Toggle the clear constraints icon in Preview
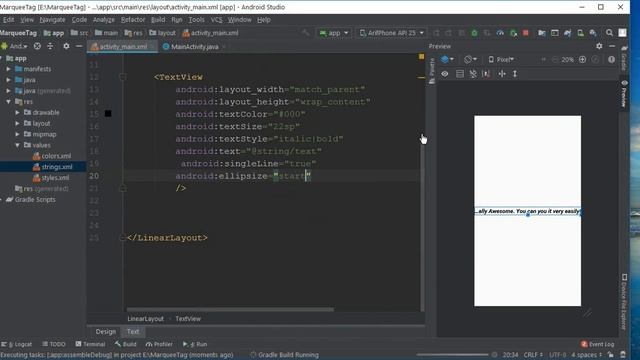640x360 pixels. click(473, 74)
